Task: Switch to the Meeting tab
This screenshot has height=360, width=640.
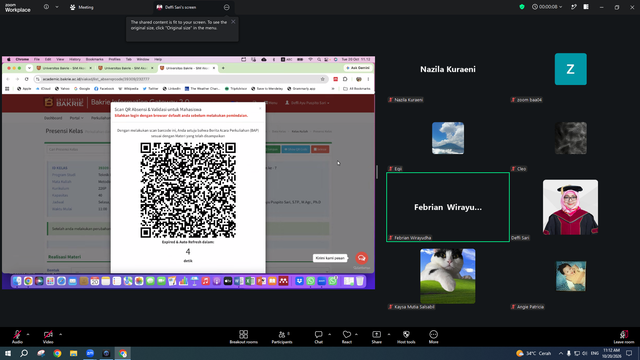Action: click(x=82, y=7)
